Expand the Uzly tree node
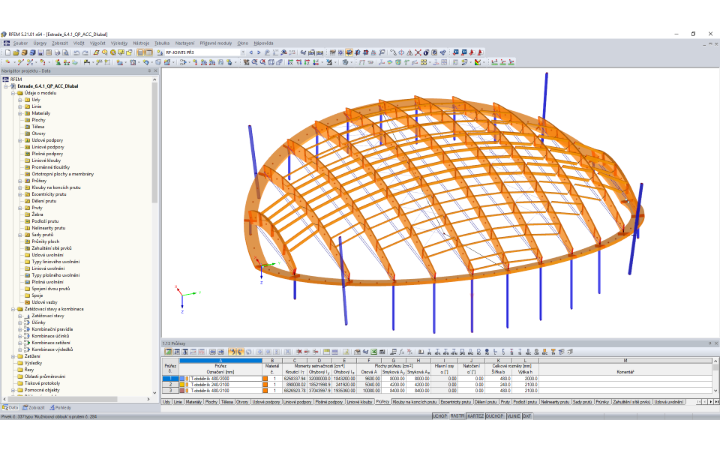720x450 pixels. coord(20,100)
